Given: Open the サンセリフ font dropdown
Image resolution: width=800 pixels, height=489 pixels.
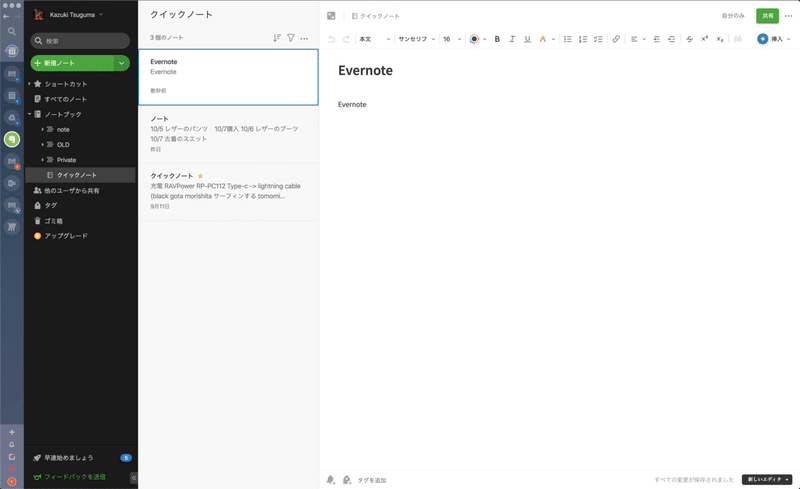Looking at the screenshot, I should pos(416,39).
